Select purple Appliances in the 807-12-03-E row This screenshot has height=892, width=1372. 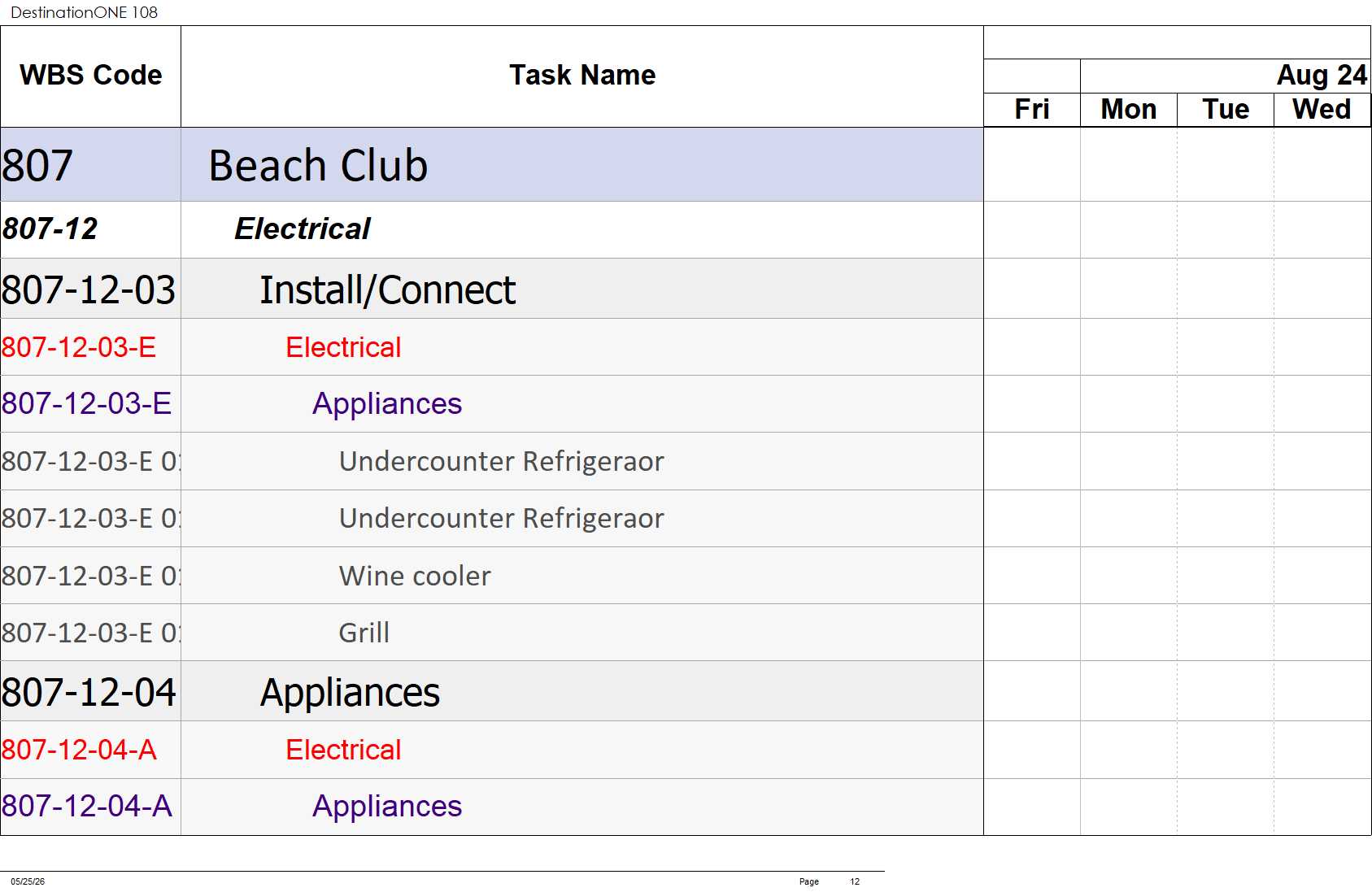click(387, 404)
